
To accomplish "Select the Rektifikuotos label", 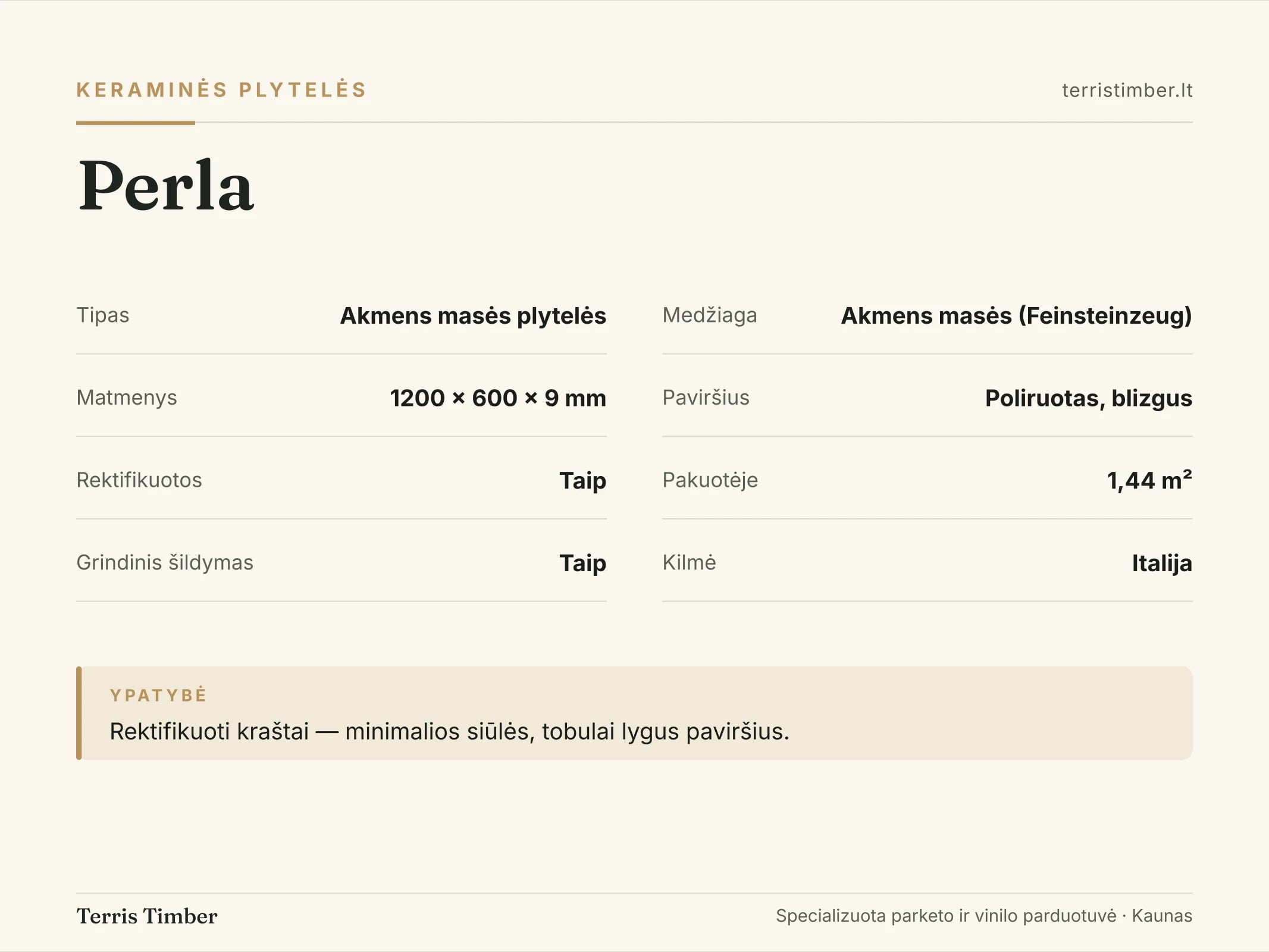I will point(139,480).
